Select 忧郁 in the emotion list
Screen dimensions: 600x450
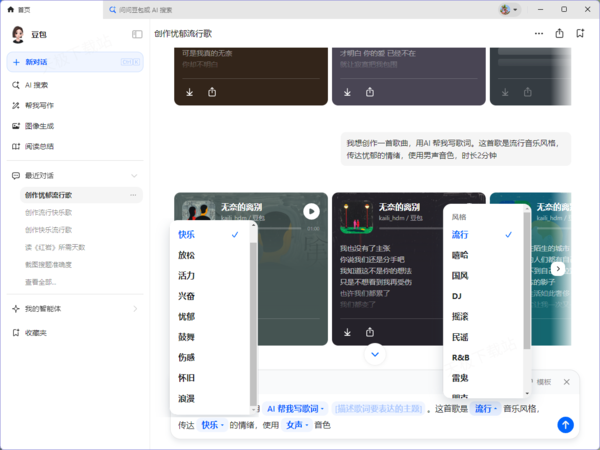coord(187,316)
